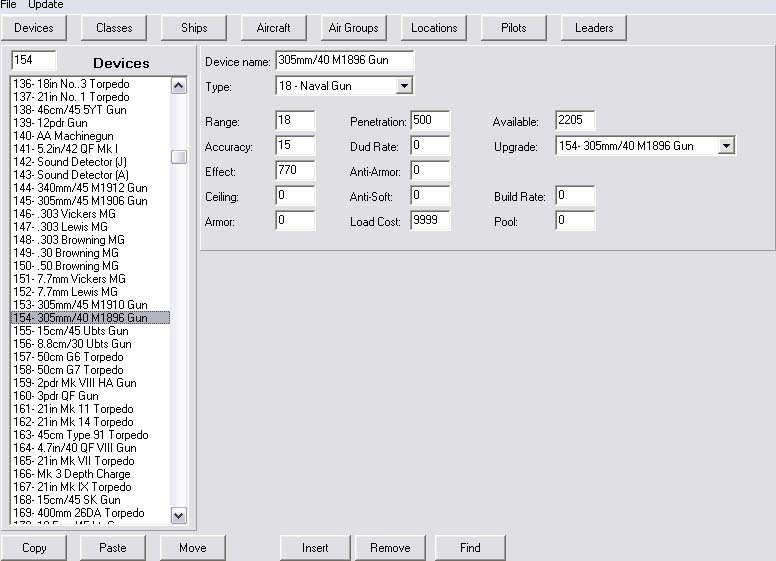
Task: Select '150- .50 Browning MG' entry
Action: [x=90, y=266]
